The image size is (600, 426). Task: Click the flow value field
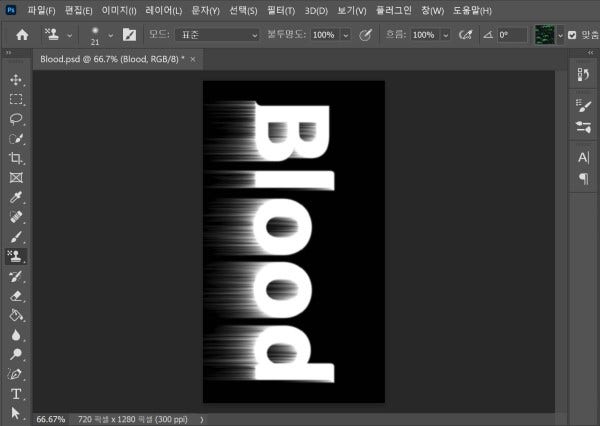click(426, 35)
